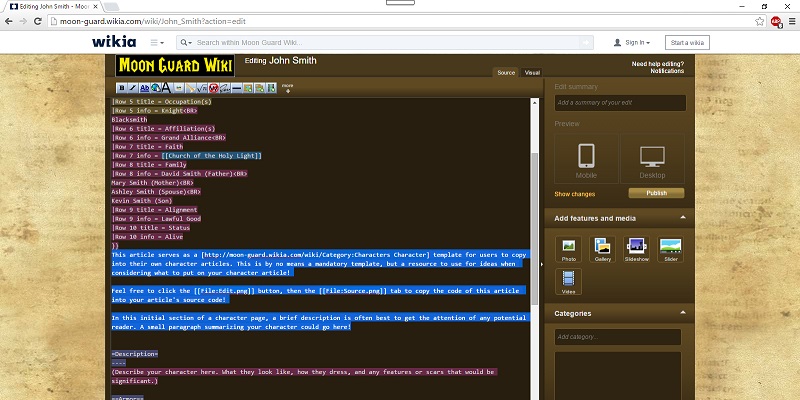Collapse Add features and media section
Viewport: 800px width, 400px height.
683,218
